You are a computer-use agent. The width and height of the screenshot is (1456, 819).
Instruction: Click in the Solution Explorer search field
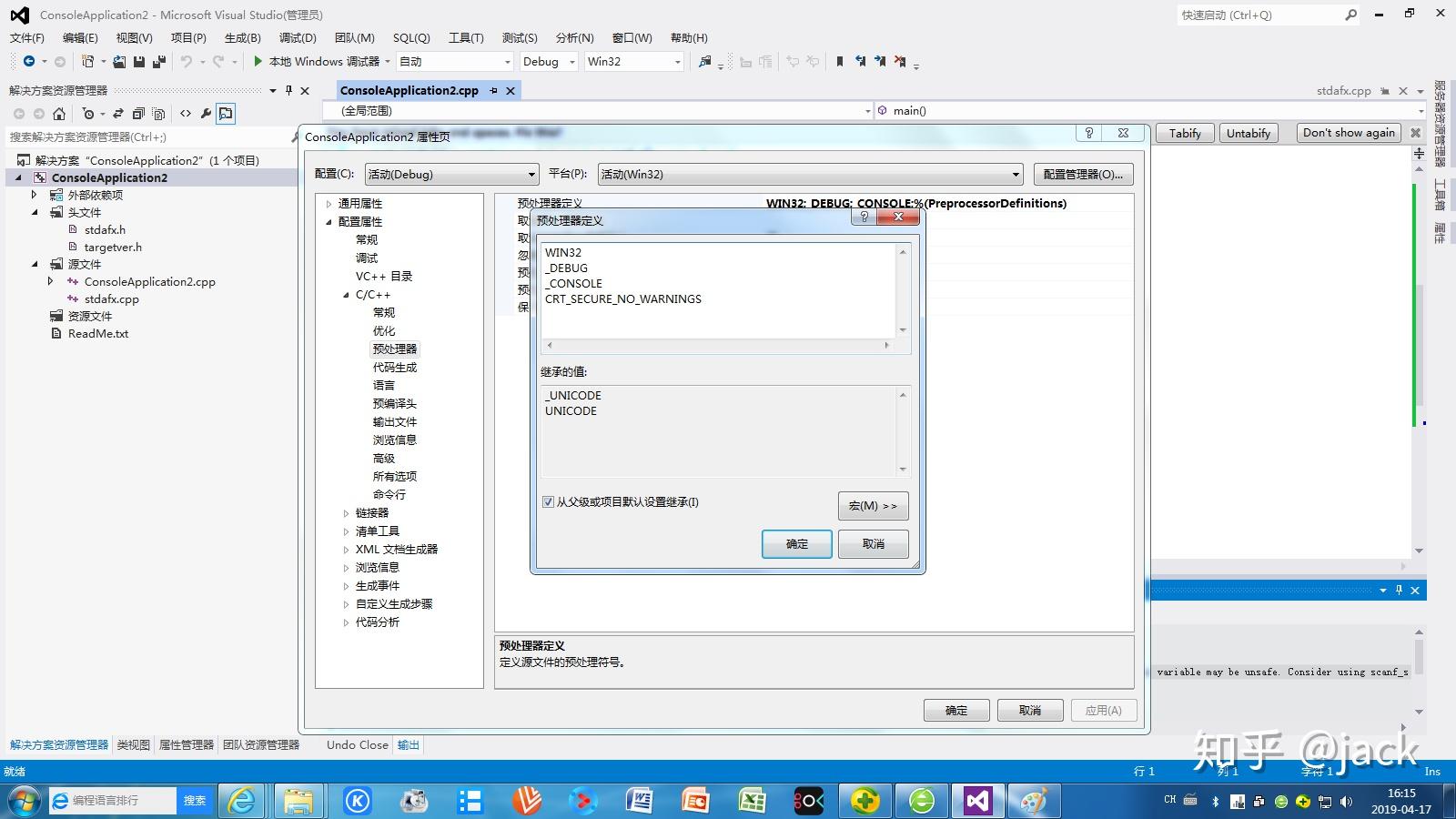pyautogui.click(x=150, y=136)
